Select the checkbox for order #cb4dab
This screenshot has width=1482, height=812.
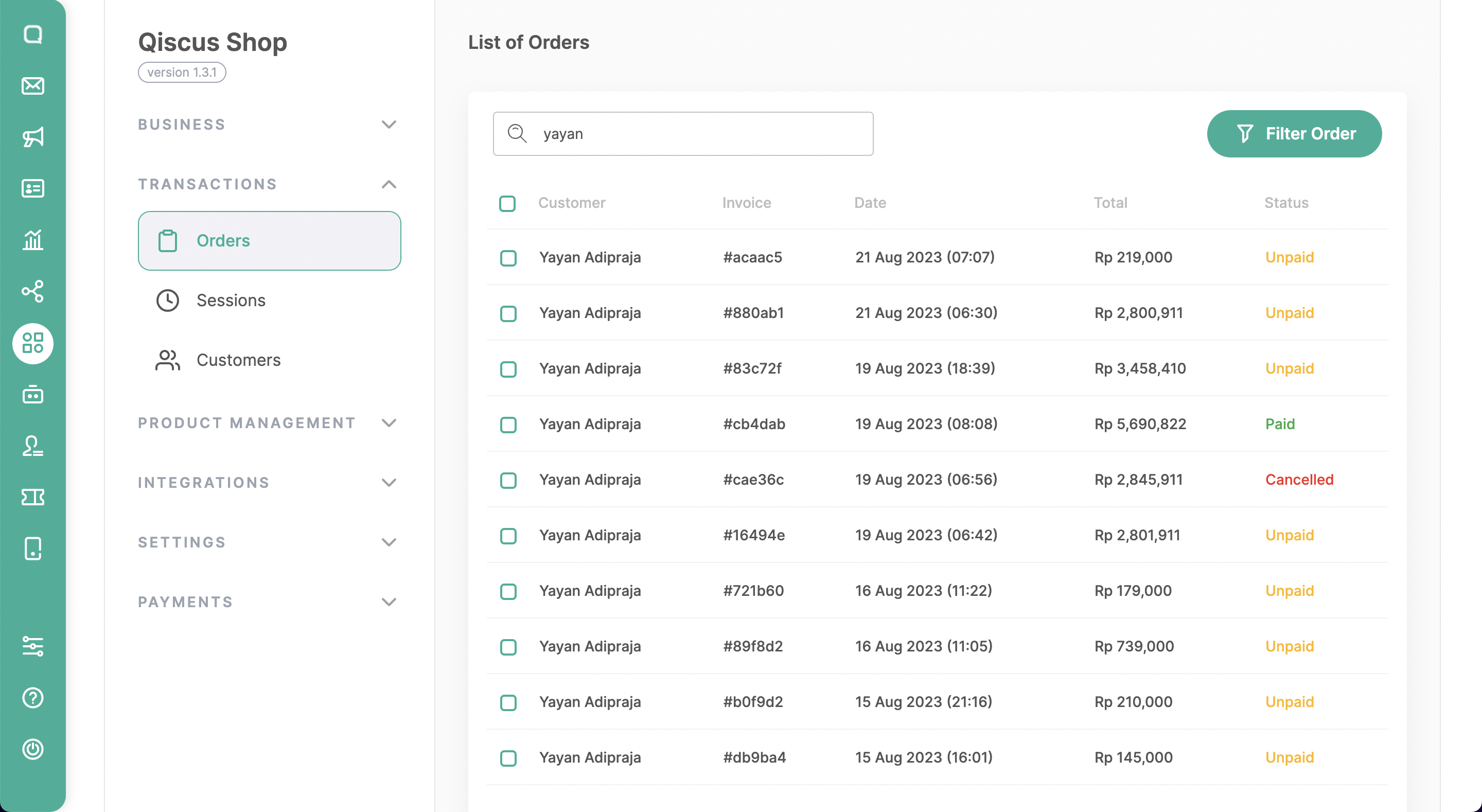[508, 425]
